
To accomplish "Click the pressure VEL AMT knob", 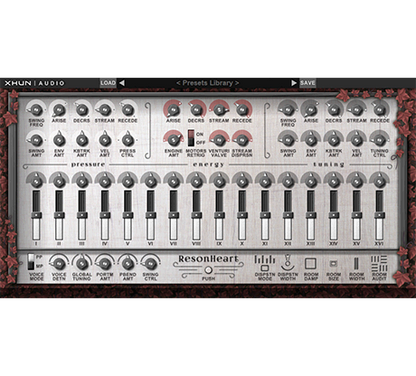I will coord(105,140).
